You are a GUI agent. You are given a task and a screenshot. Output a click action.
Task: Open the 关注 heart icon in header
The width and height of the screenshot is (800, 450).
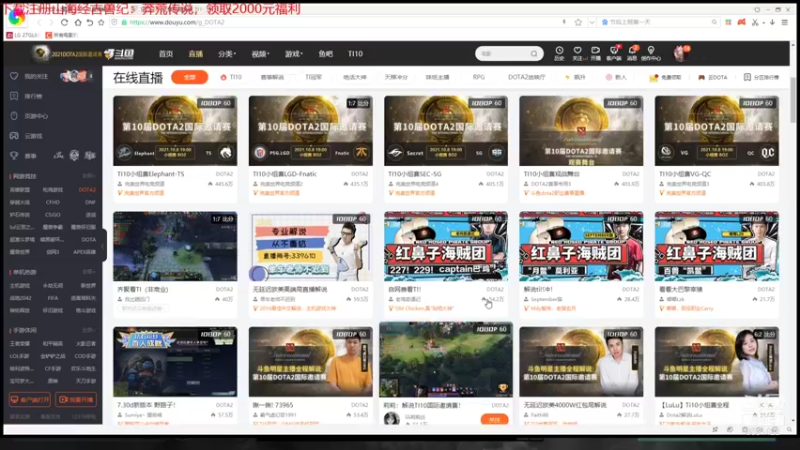point(578,53)
